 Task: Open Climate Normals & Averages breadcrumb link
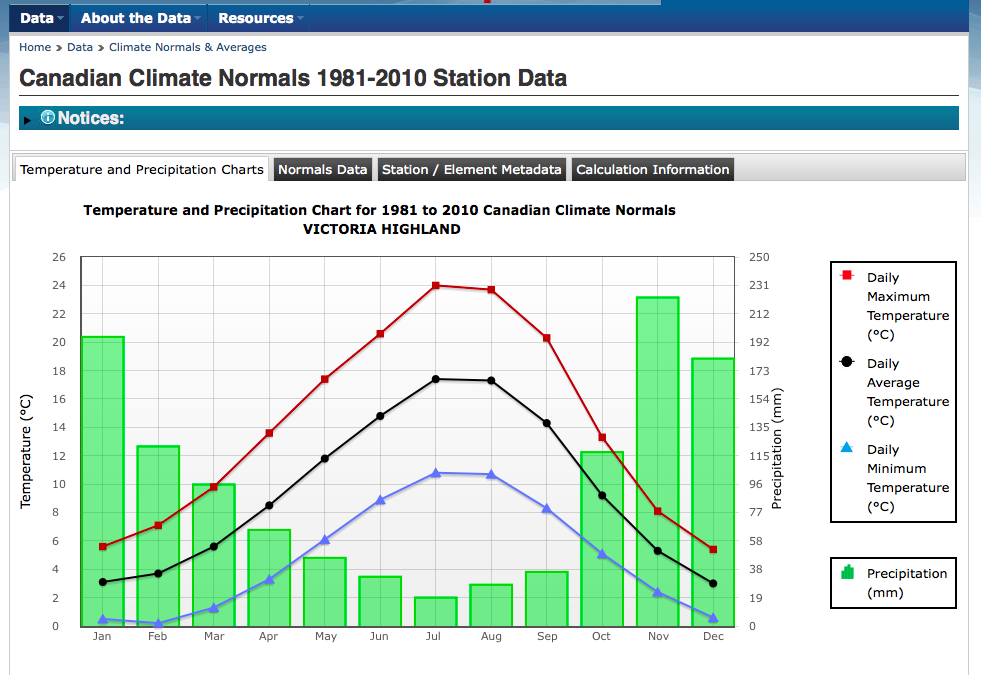pos(187,47)
